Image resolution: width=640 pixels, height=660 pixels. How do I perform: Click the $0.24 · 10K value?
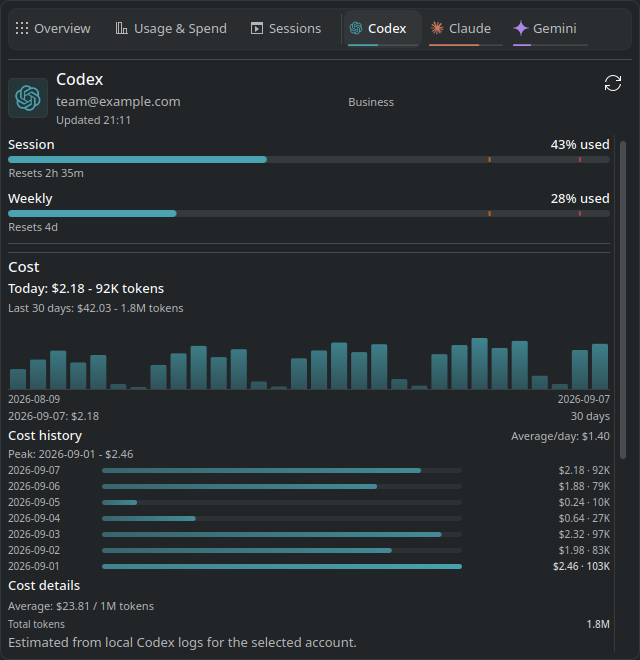584,502
